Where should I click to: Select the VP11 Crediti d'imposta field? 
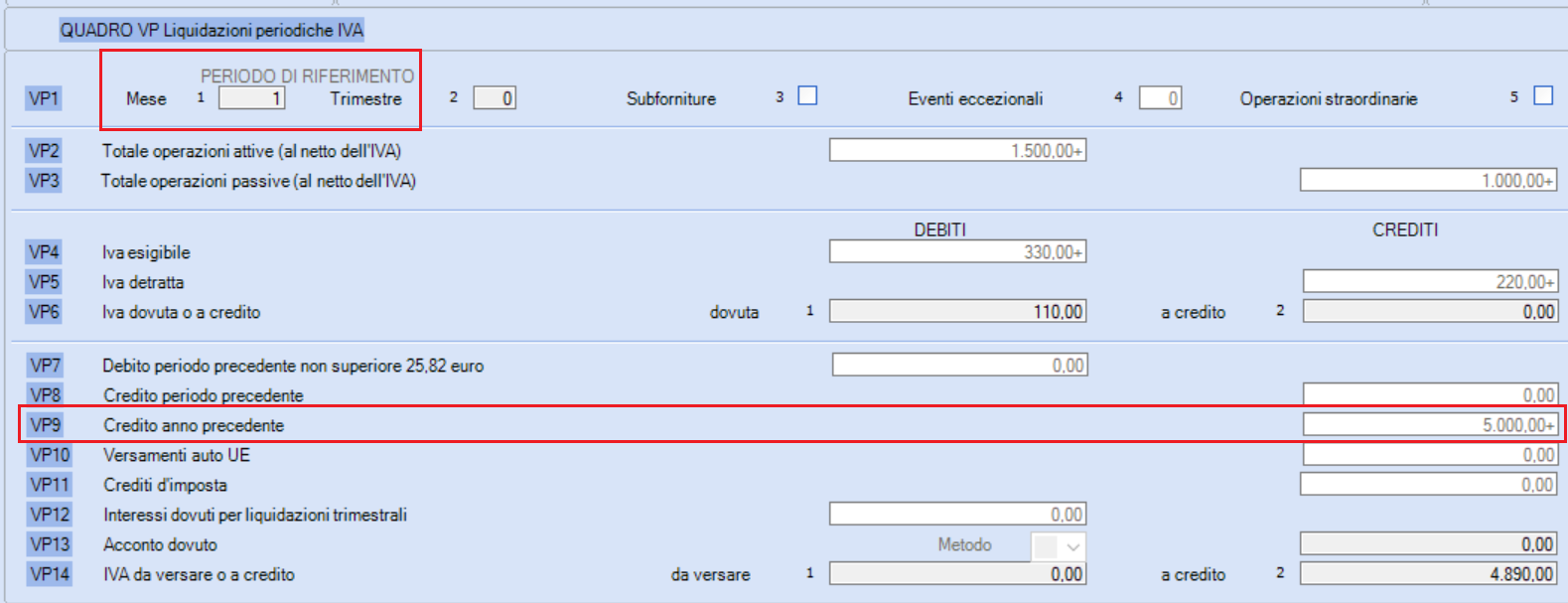[1429, 484]
